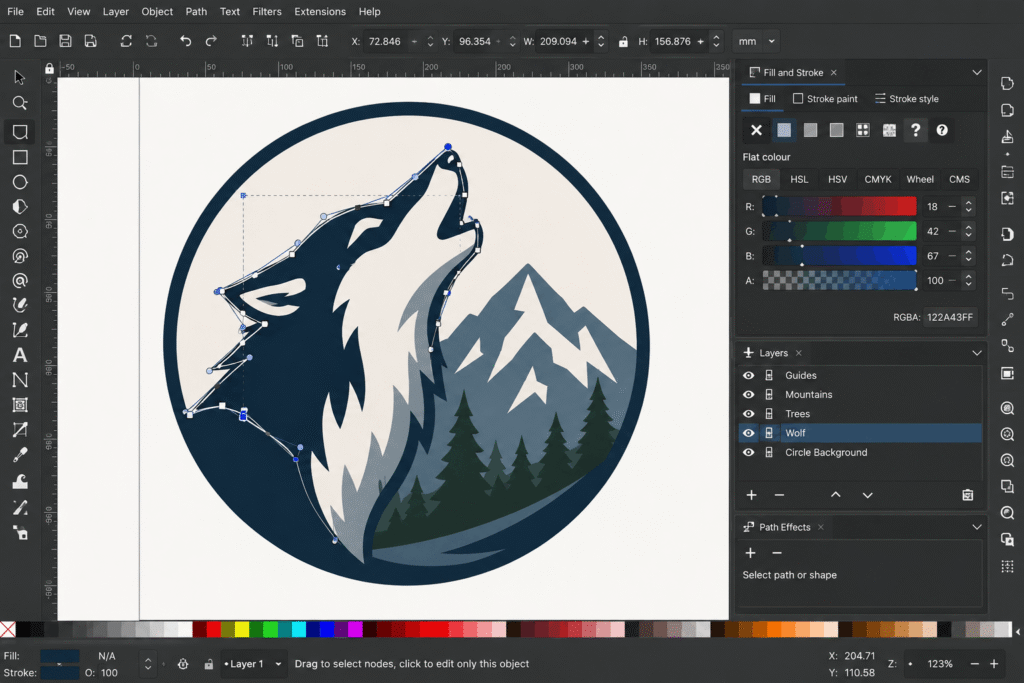Screen dimensions: 1024x683
Task: Switch to Wheel colour mode
Action: click(x=920, y=180)
